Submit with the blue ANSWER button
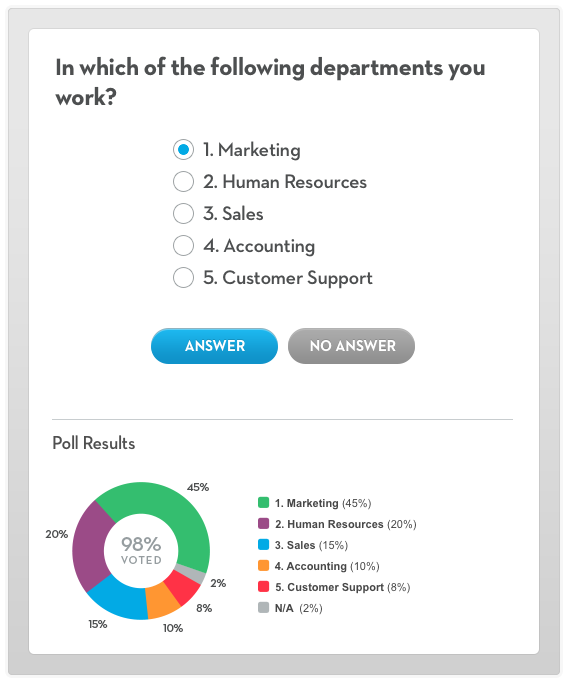 [x=214, y=346]
